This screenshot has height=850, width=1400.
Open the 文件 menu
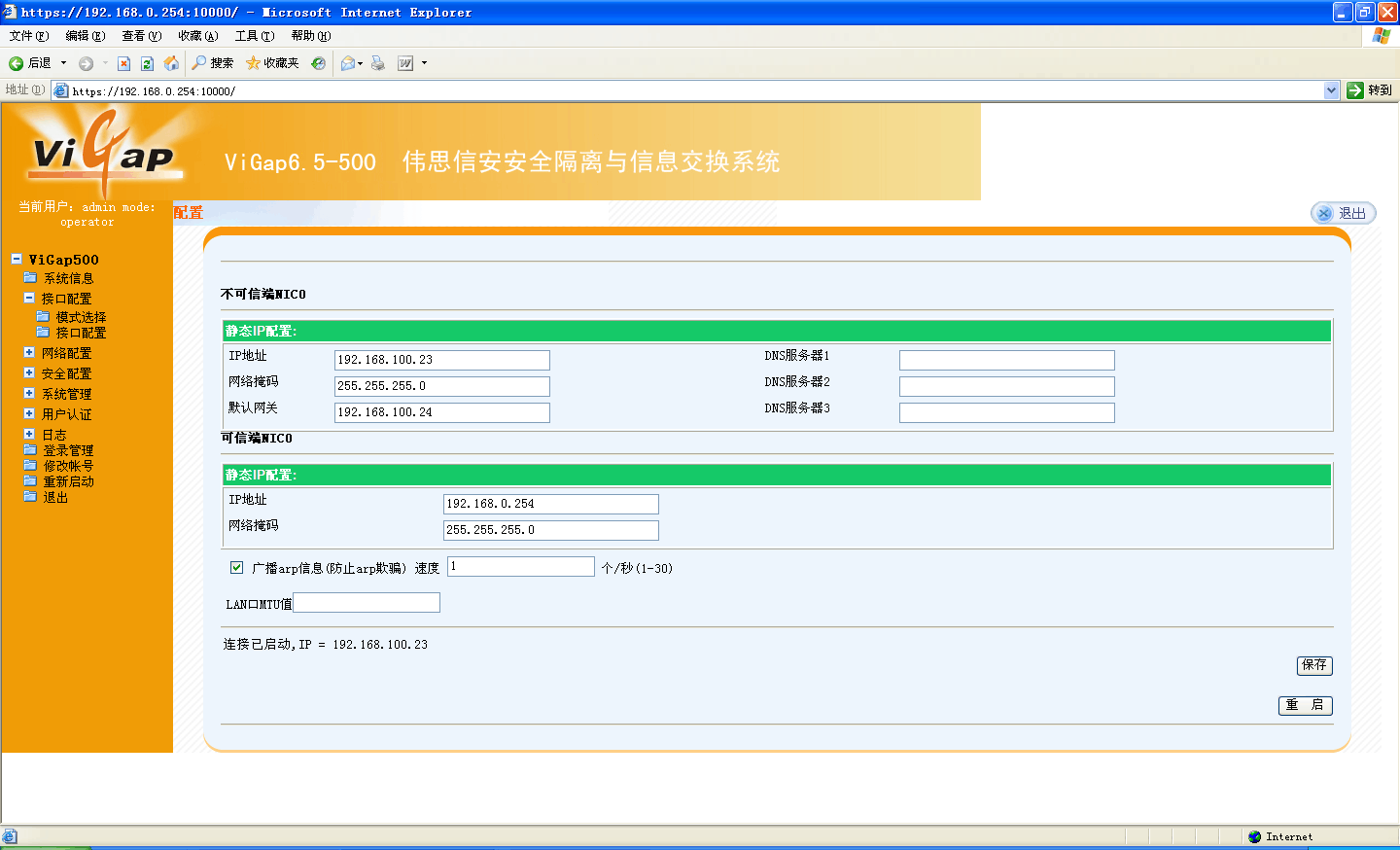click(29, 36)
